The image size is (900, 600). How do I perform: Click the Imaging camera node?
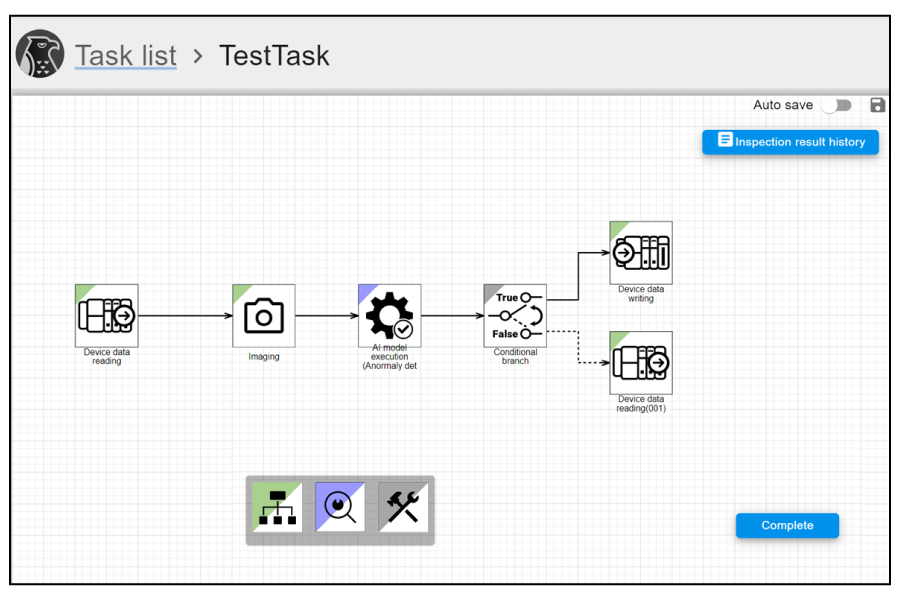tap(264, 315)
